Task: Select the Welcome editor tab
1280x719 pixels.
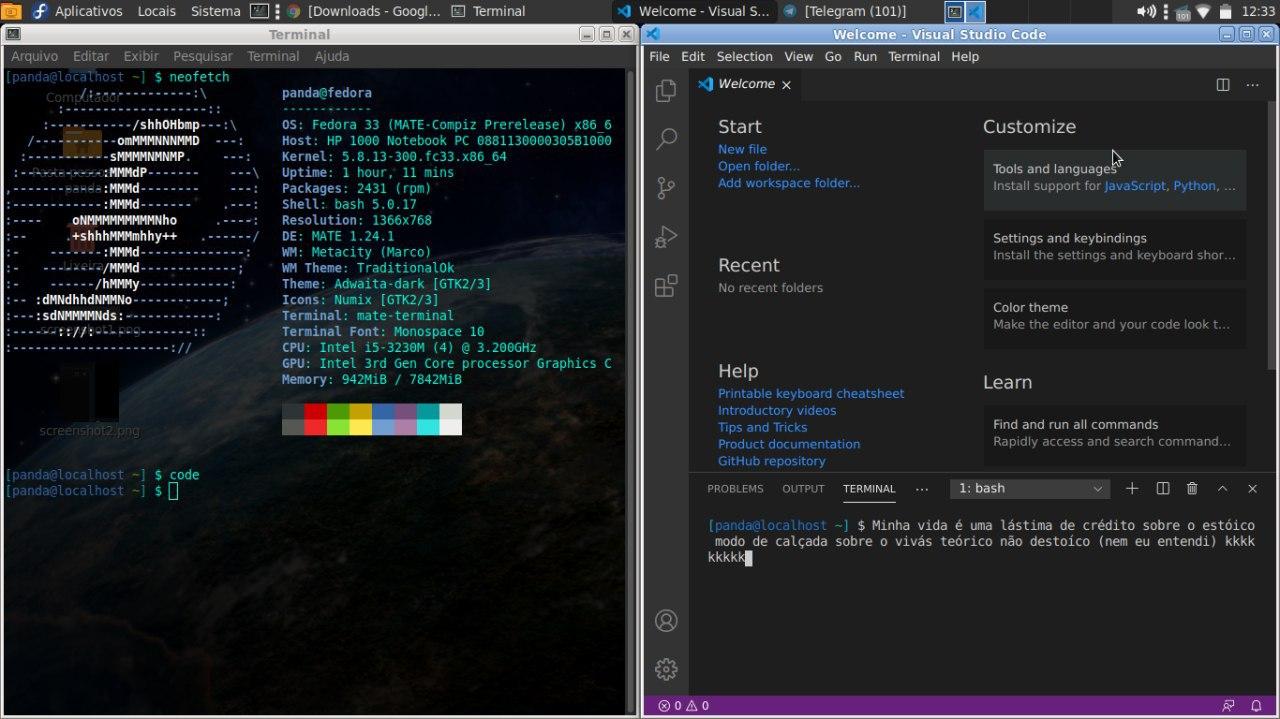Action: pos(745,85)
